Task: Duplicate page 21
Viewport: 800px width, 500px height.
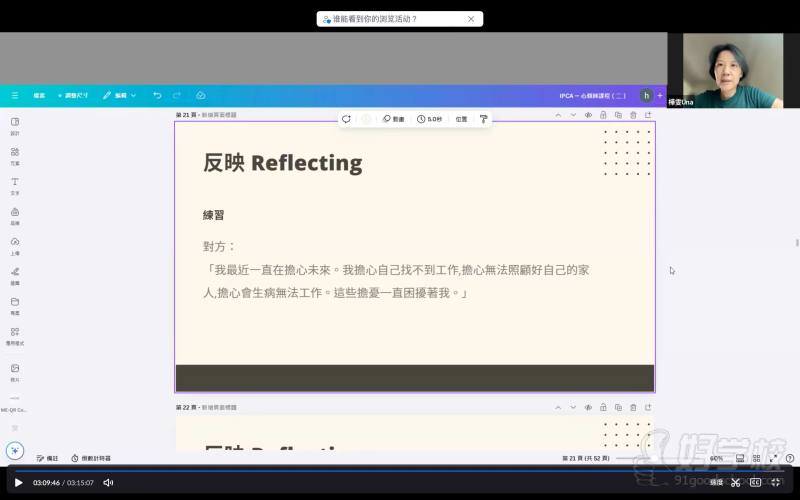Action: (618, 115)
